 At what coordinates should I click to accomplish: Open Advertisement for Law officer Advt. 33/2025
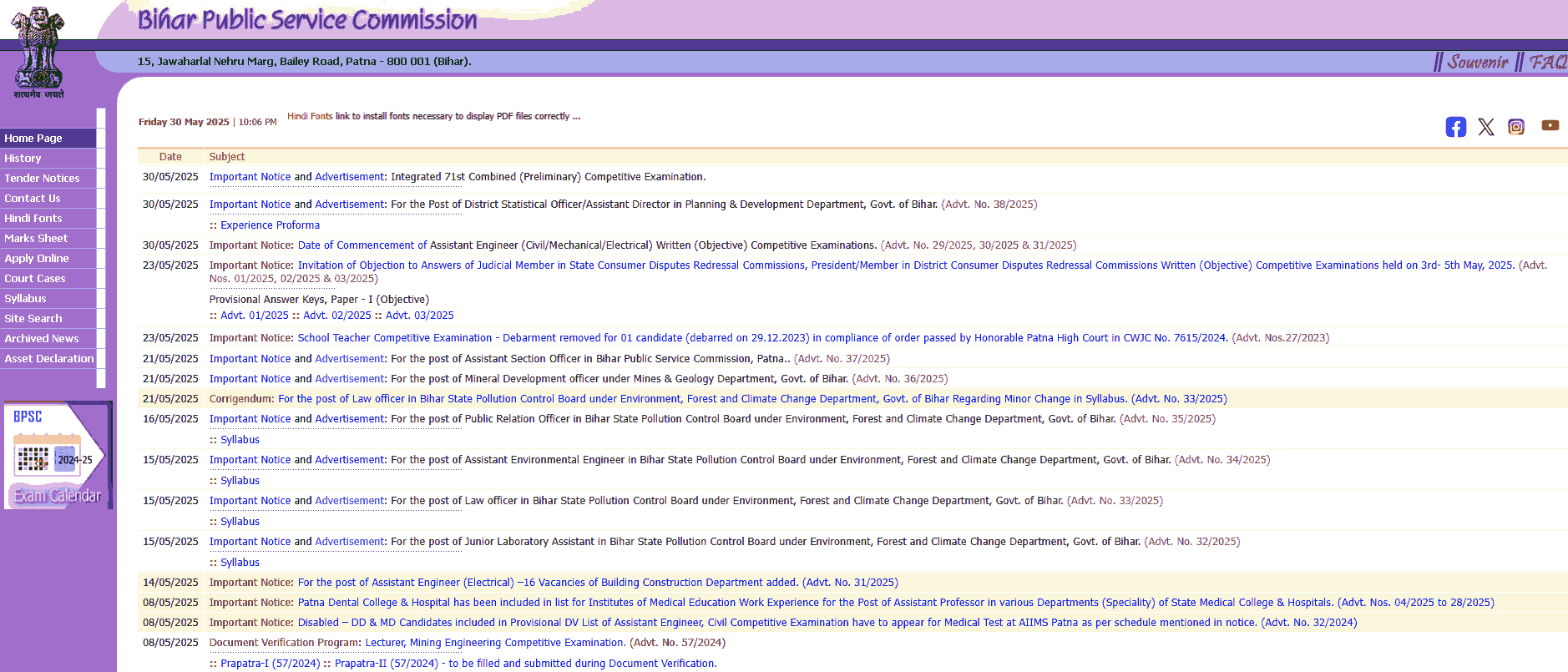click(x=350, y=501)
